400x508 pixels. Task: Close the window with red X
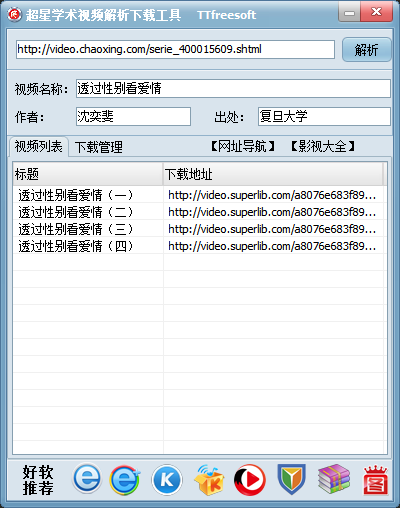tap(376, 13)
